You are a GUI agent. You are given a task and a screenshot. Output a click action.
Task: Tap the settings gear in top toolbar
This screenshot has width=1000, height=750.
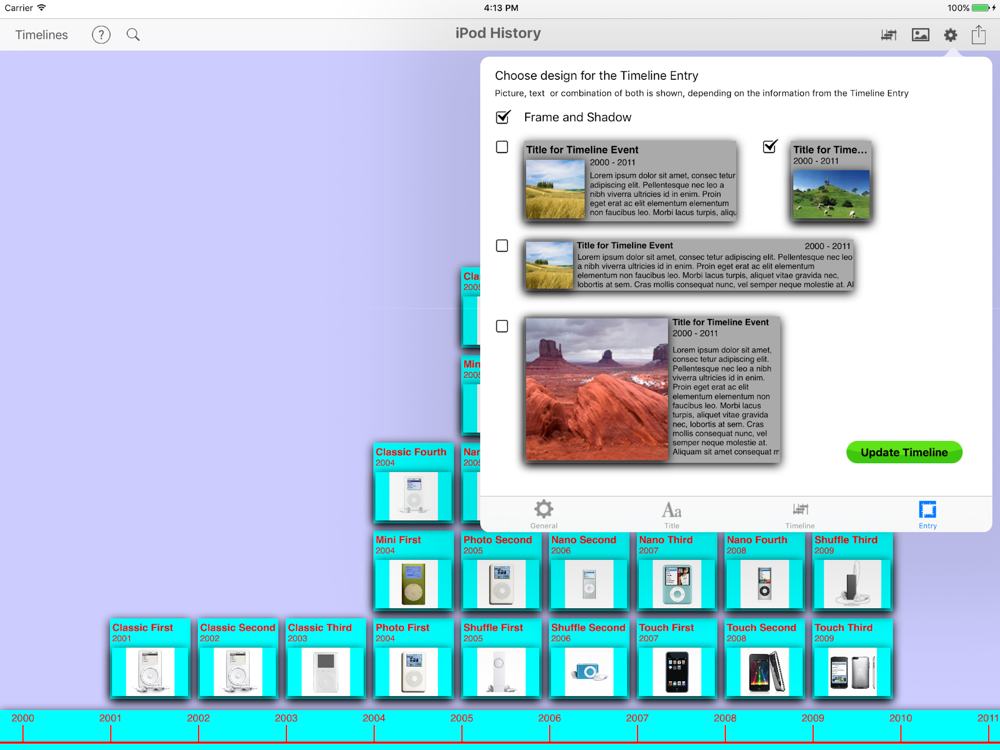tap(950, 34)
